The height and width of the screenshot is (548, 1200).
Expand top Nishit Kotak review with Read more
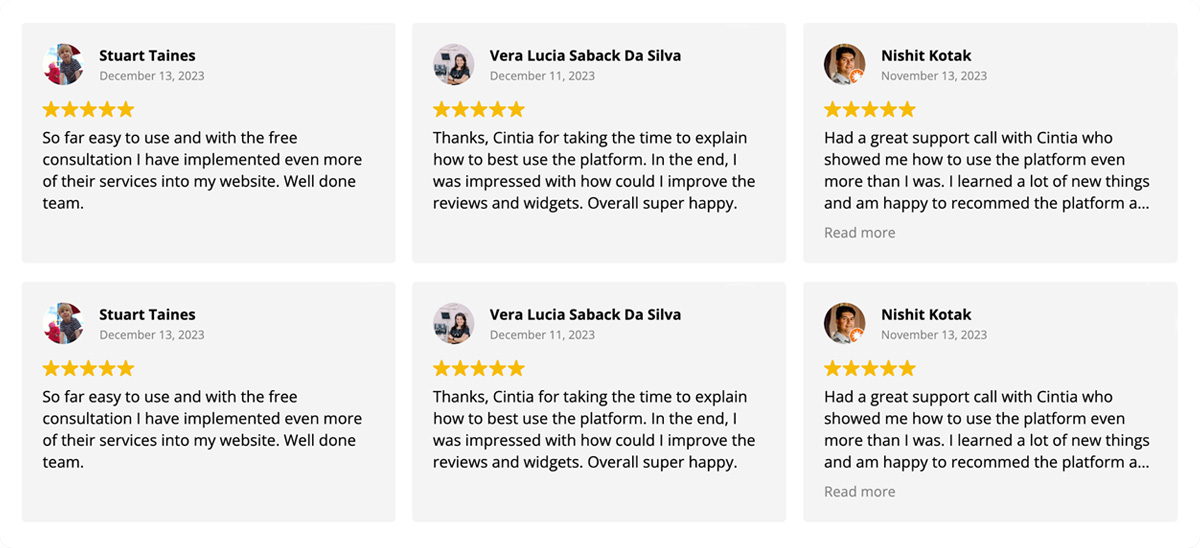point(859,233)
